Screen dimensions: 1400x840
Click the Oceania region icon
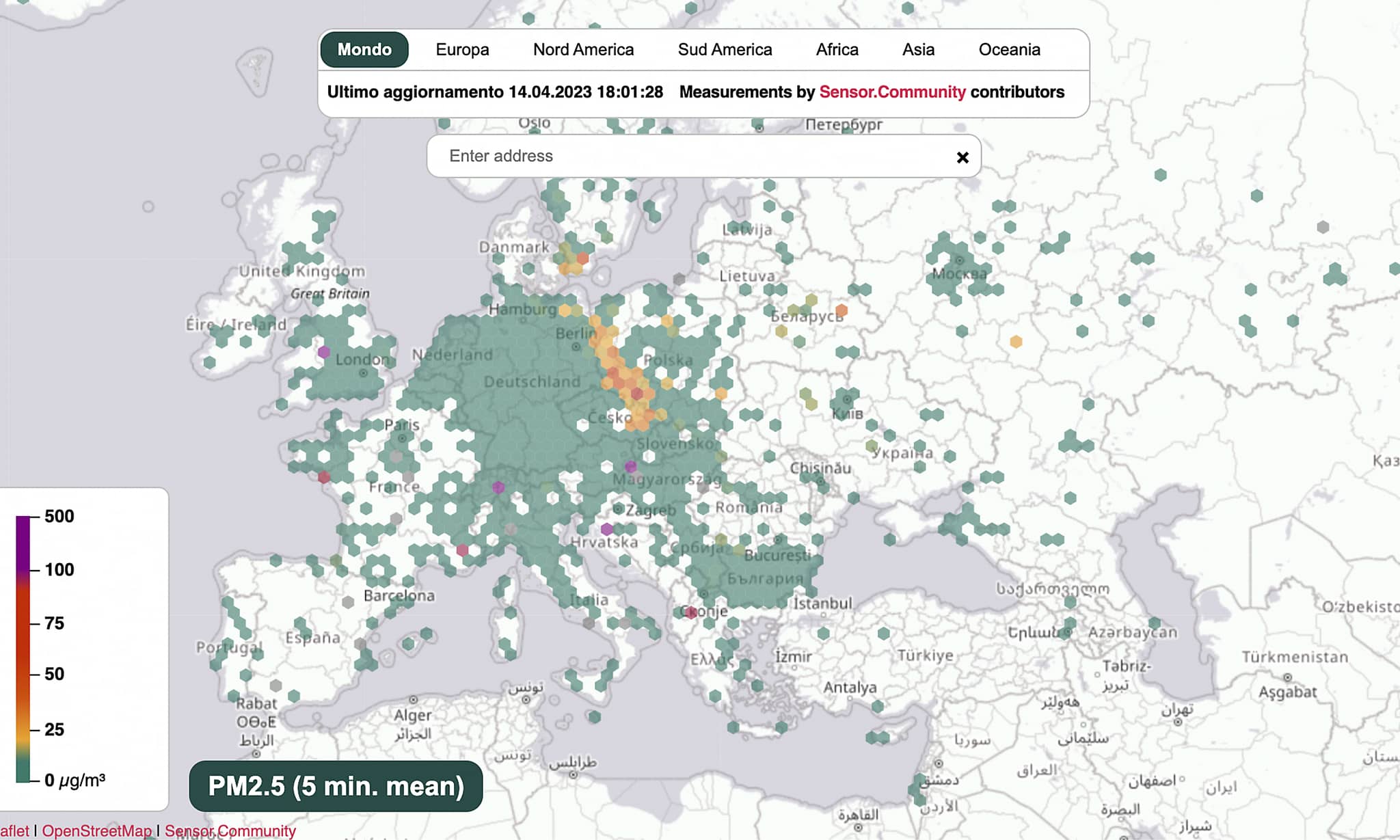(x=1008, y=49)
